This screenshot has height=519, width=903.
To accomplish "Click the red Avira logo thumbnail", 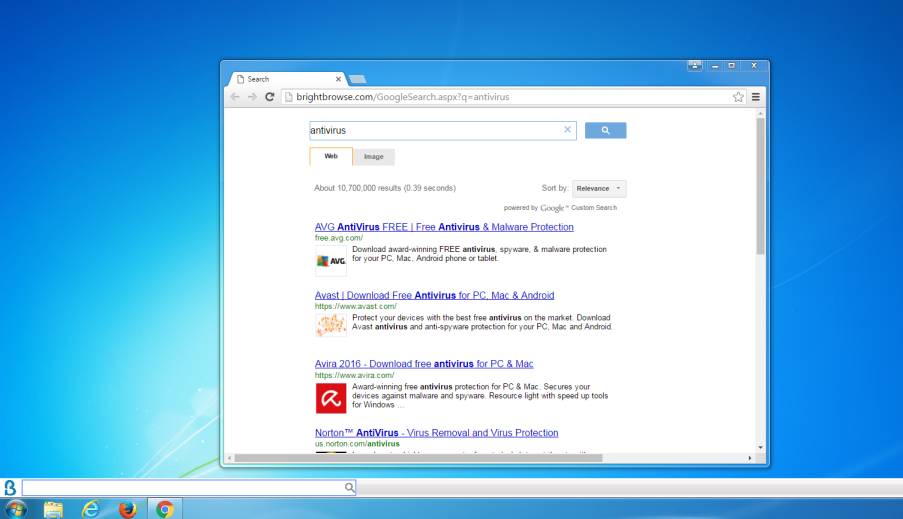I will [331, 398].
